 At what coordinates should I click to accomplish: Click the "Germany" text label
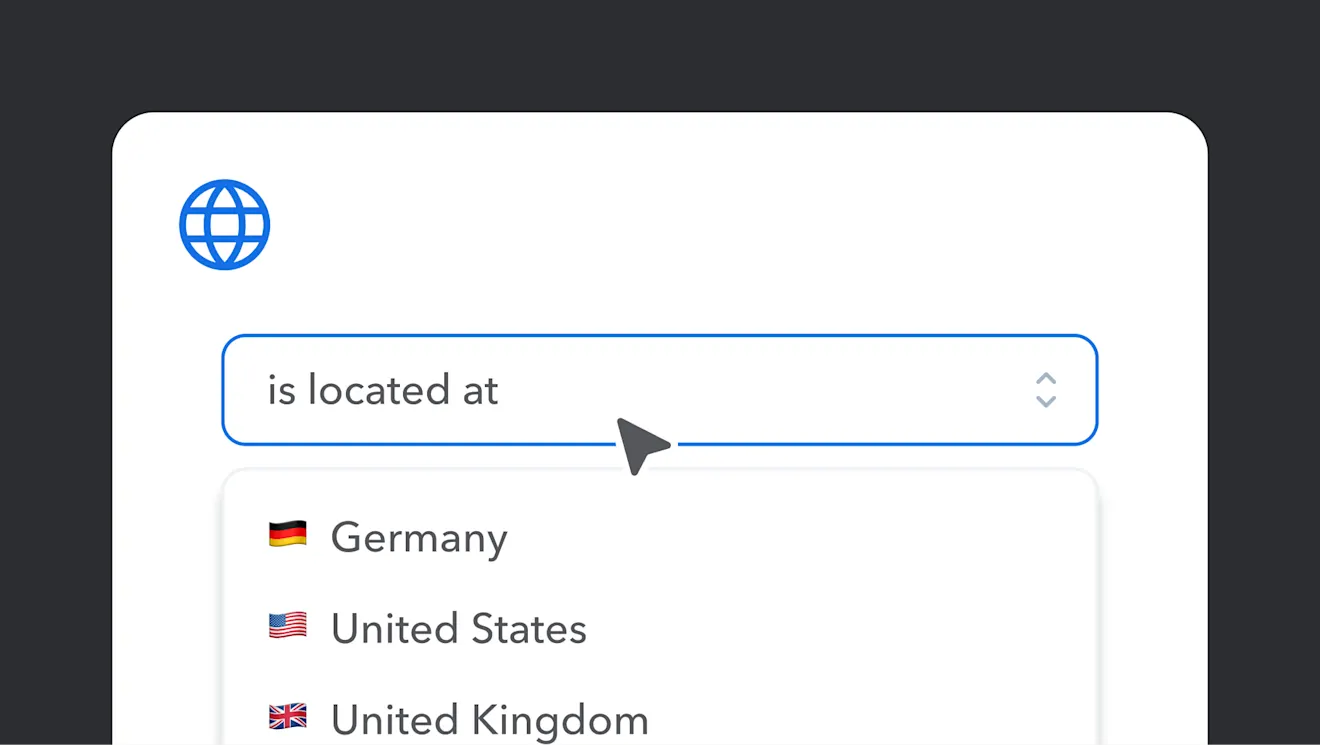(420, 538)
